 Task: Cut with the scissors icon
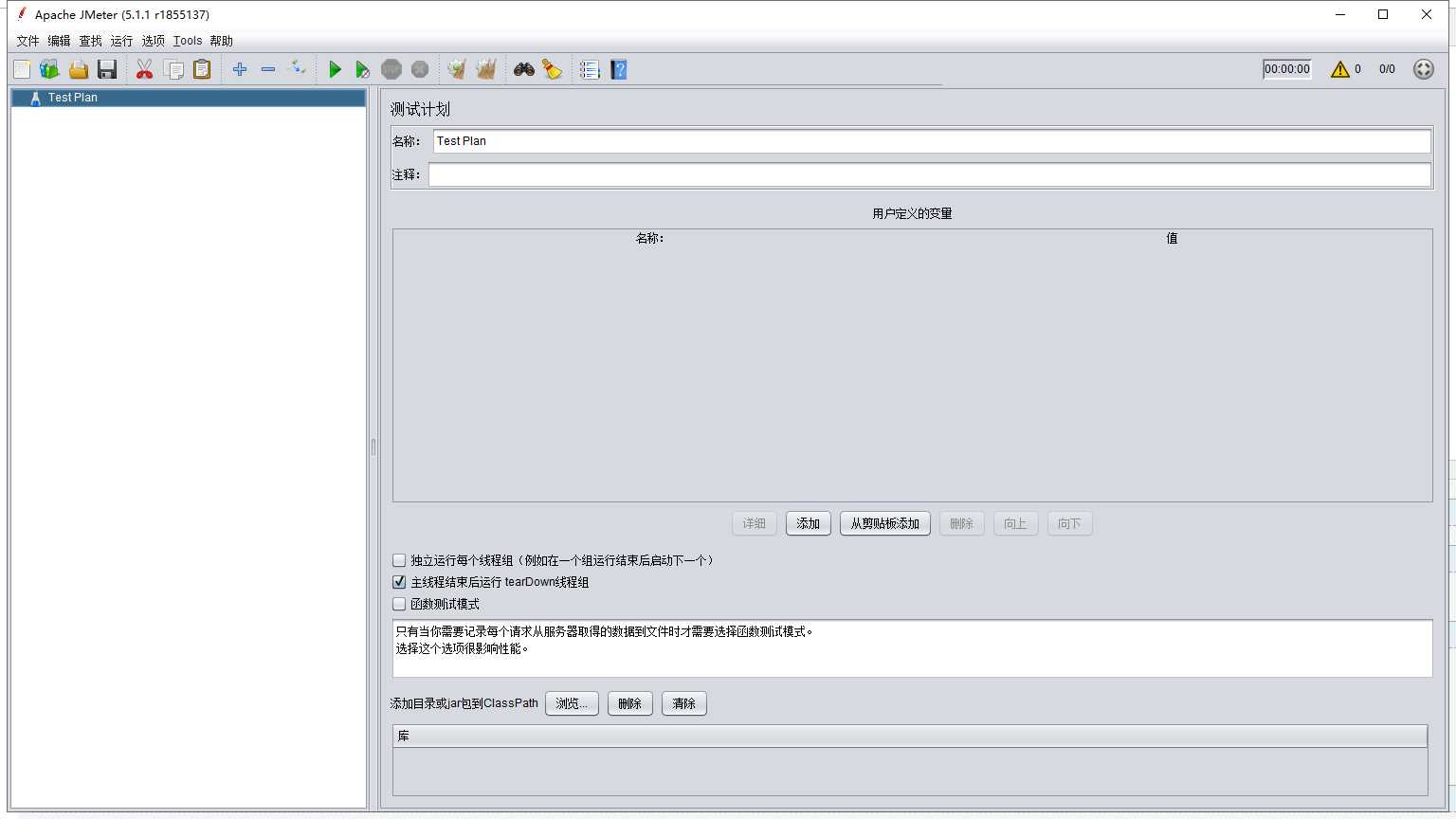(145, 69)
